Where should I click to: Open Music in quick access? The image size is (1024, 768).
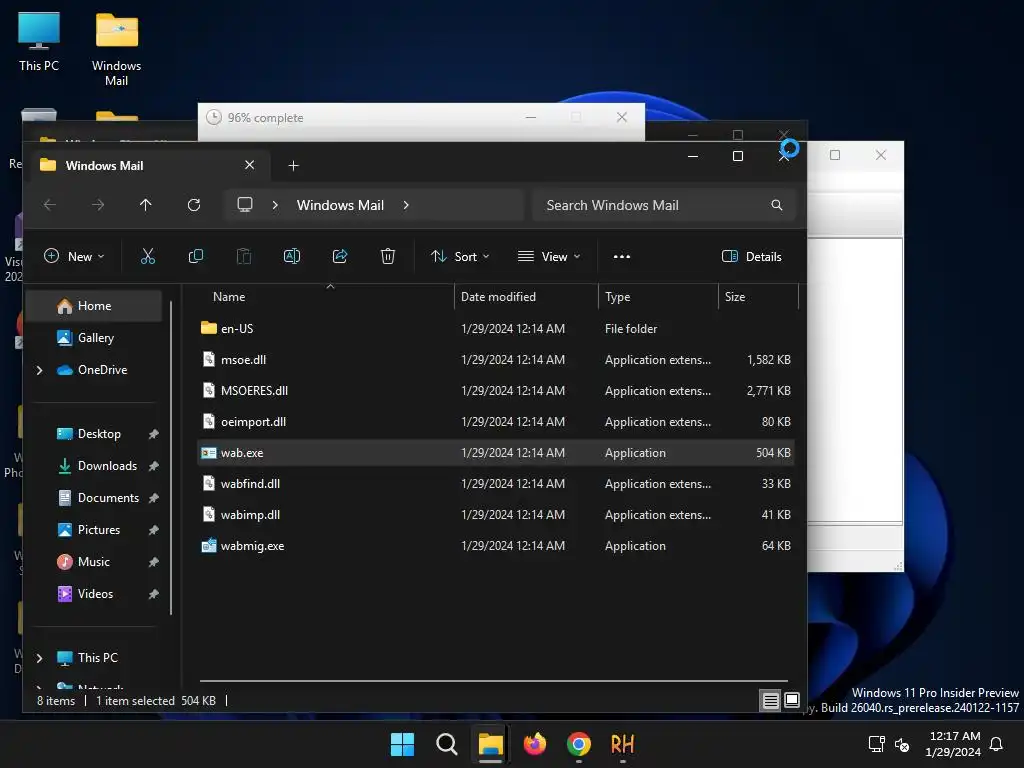pyautogui.click(x=94, y=562)
